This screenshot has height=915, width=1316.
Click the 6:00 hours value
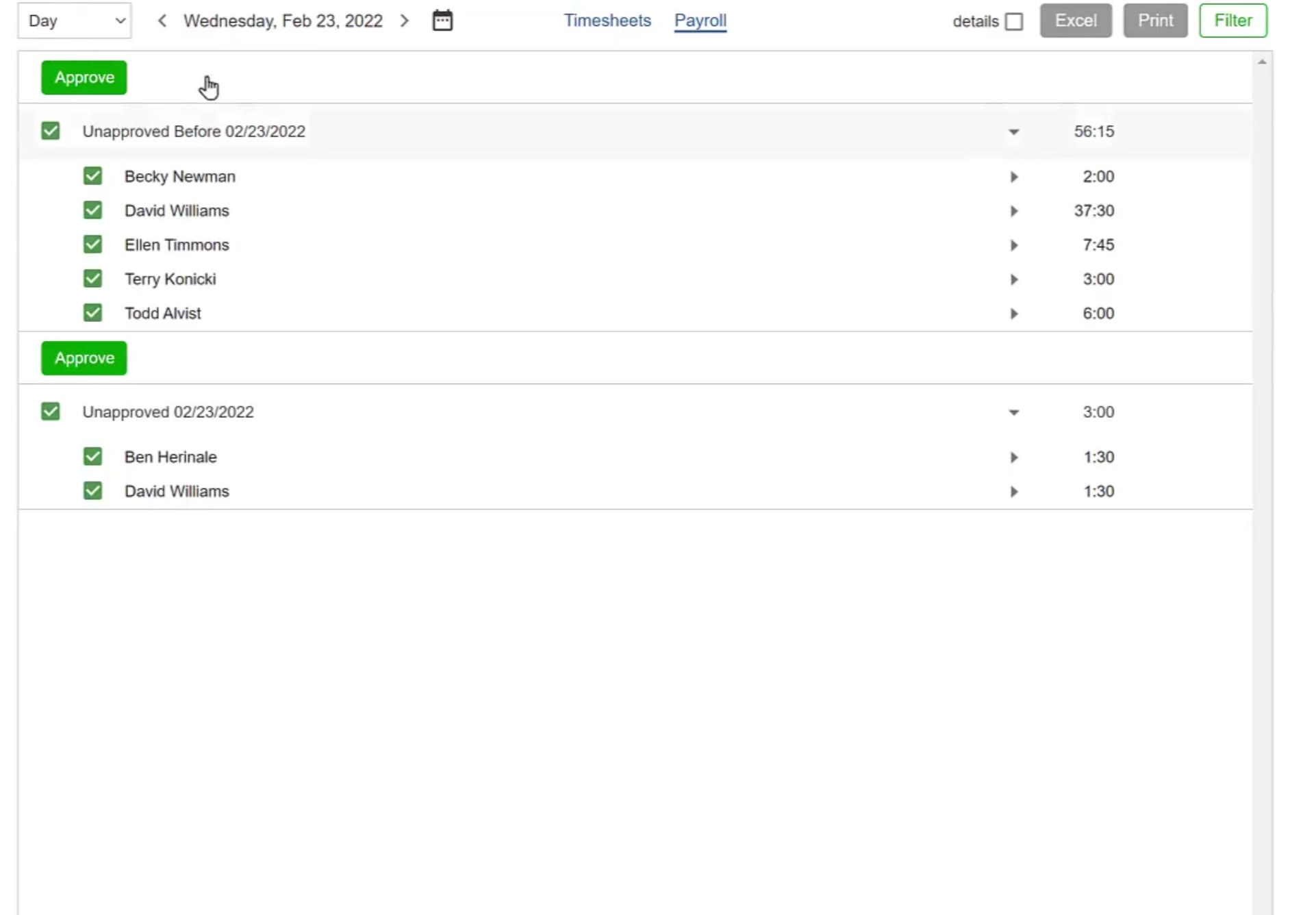click(x=1098, y=314)
